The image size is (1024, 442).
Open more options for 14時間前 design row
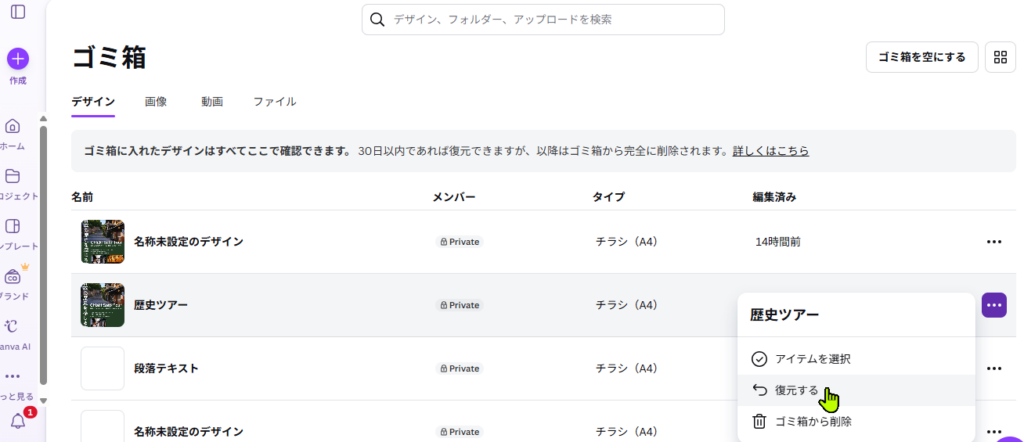click(x=994, y=242)
